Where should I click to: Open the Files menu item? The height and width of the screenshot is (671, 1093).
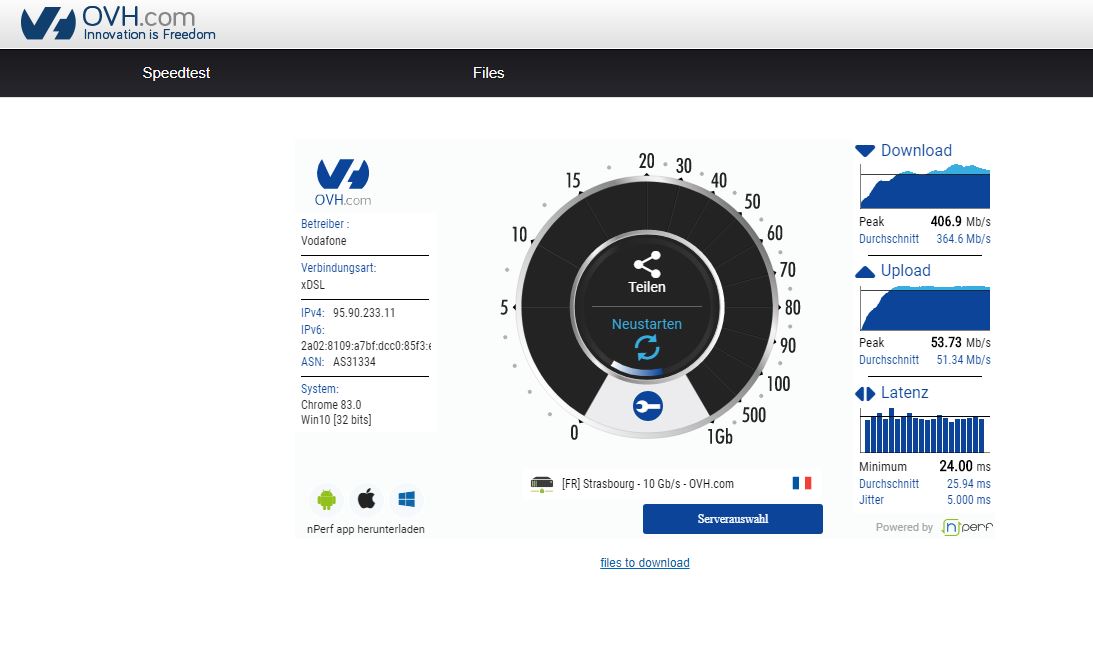point(488,72)
